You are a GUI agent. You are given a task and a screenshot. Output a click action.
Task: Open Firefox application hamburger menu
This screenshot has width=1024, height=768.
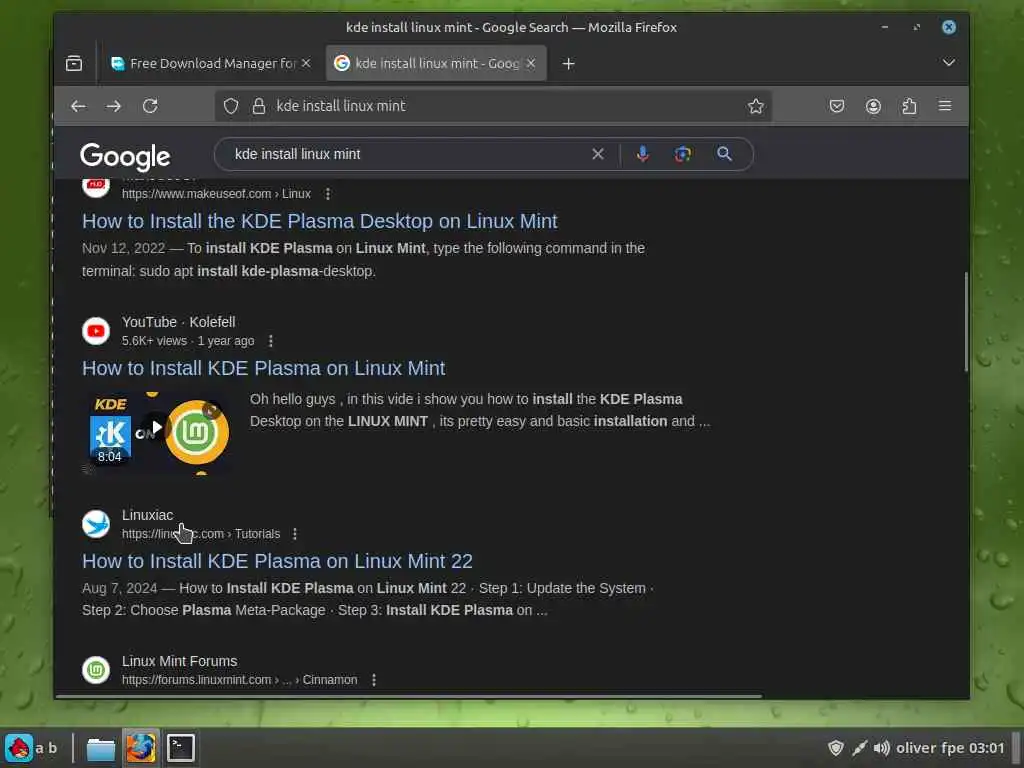[945, 106]
